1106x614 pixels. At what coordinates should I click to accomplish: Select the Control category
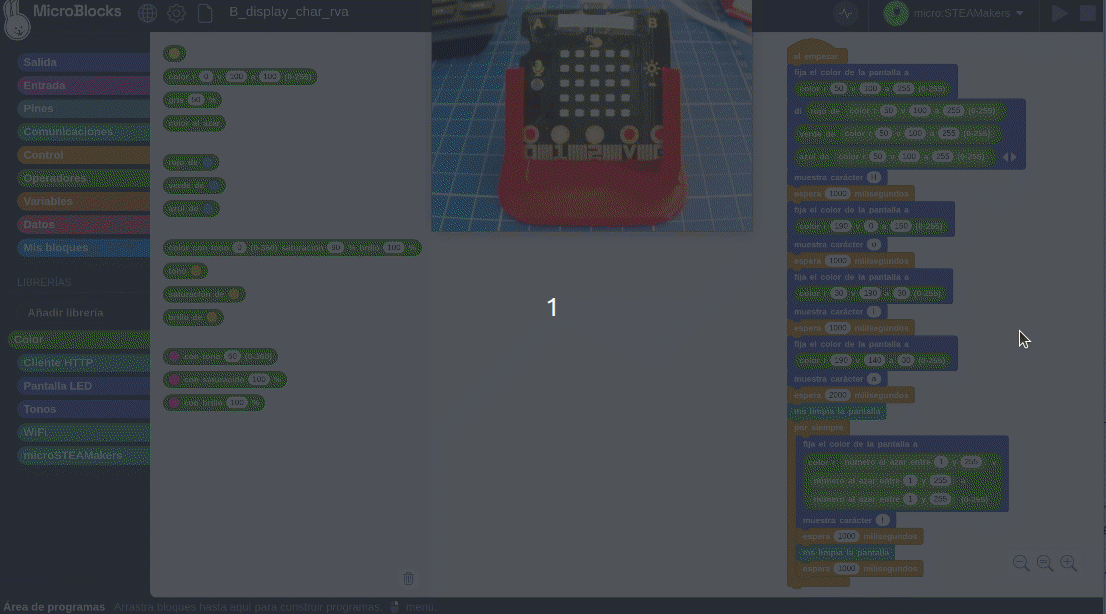coord(83,155)
